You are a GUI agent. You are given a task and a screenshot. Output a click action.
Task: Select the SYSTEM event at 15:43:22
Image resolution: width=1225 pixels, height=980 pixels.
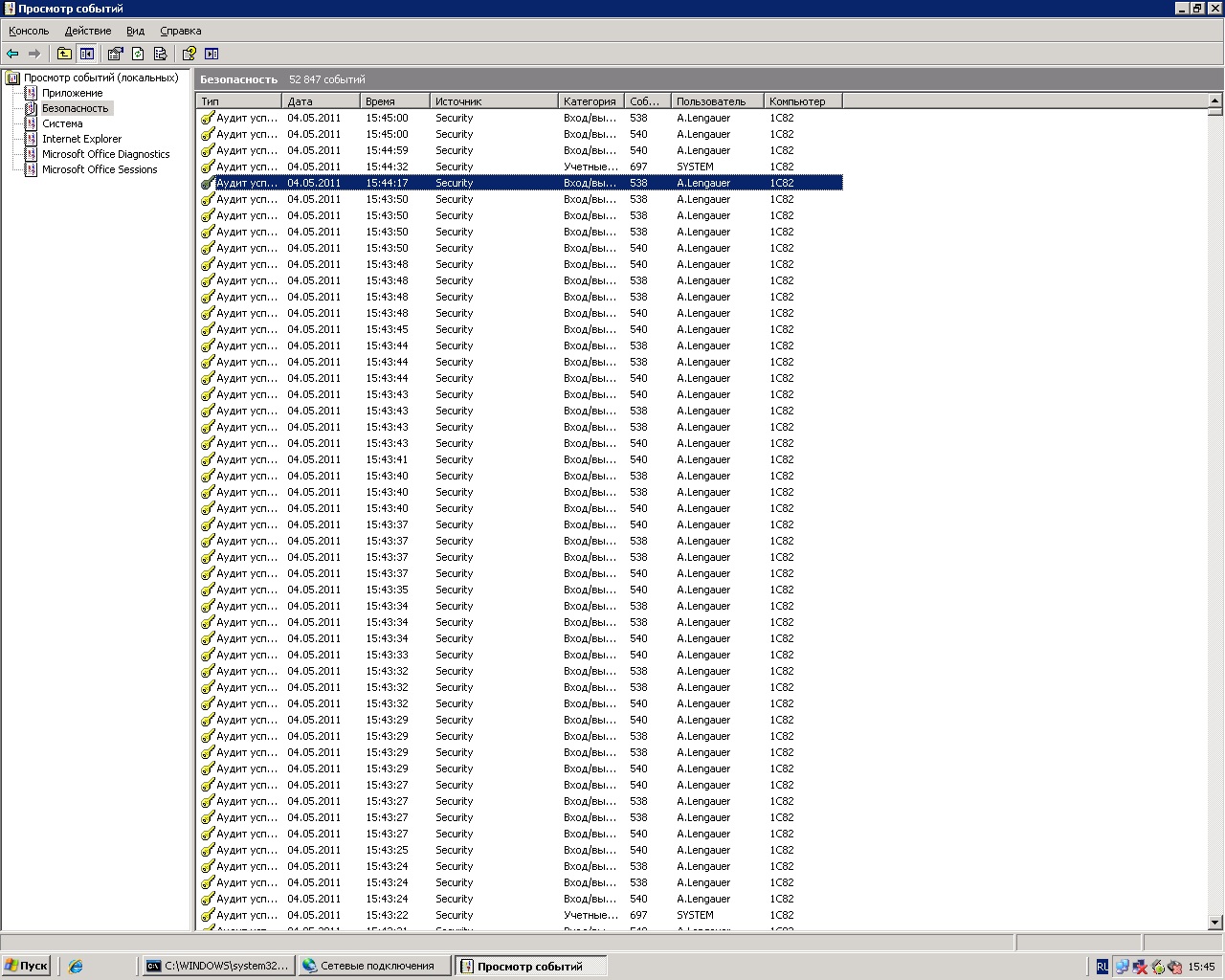[x=520, y=915]
